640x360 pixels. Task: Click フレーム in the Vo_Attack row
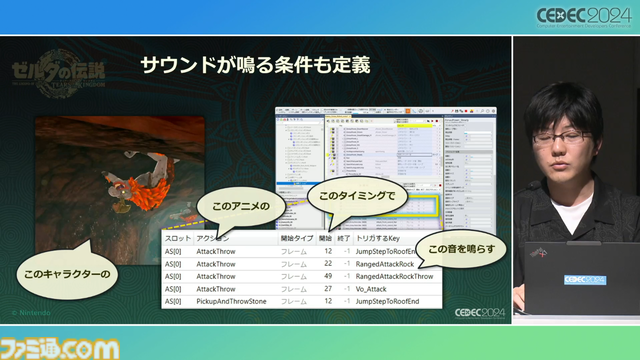[x=294, y=289]
